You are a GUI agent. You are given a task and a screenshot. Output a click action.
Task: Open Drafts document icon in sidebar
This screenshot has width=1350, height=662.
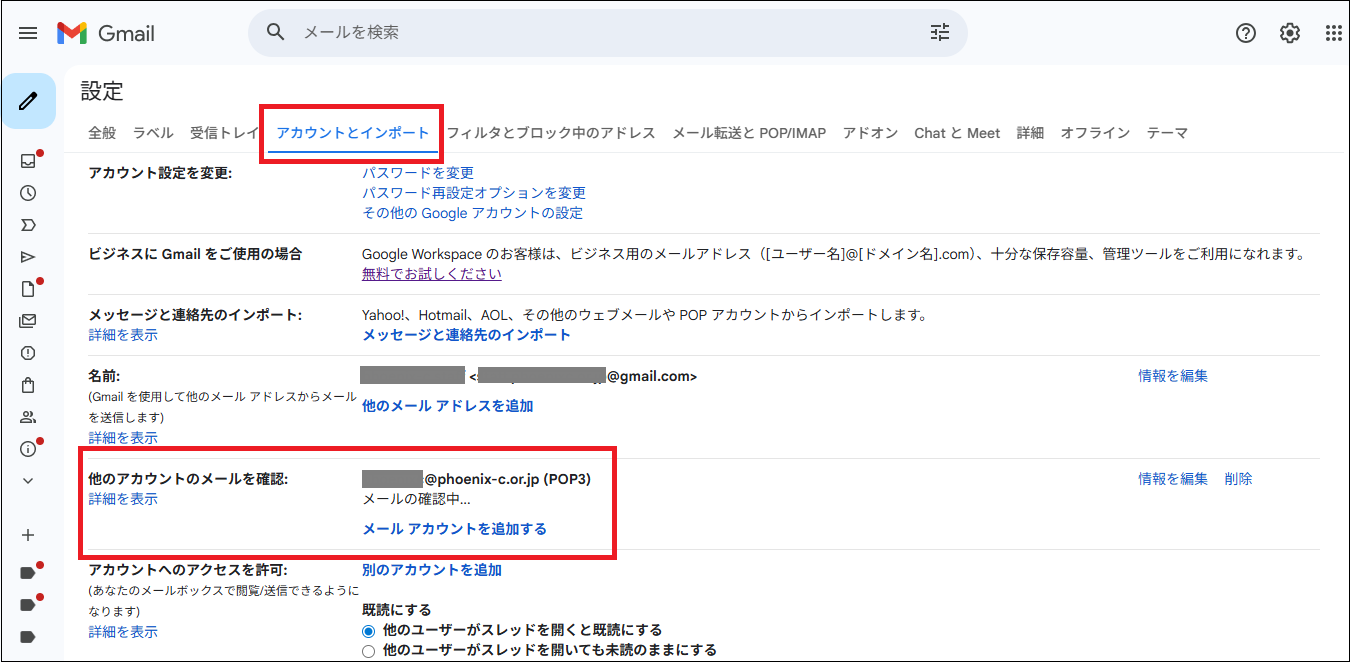click(x=28, y=289)
